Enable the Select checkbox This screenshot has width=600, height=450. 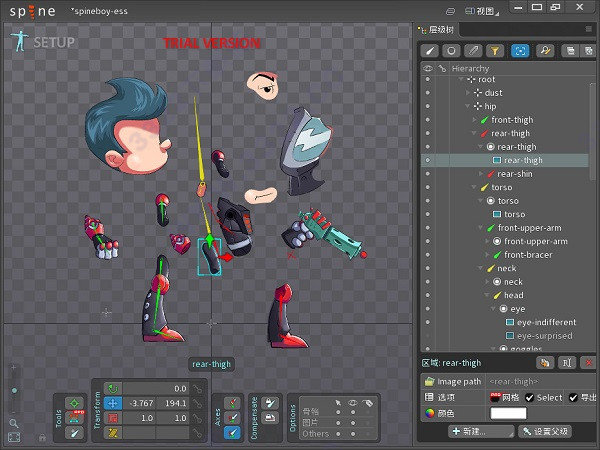click(x=530, y=397)
